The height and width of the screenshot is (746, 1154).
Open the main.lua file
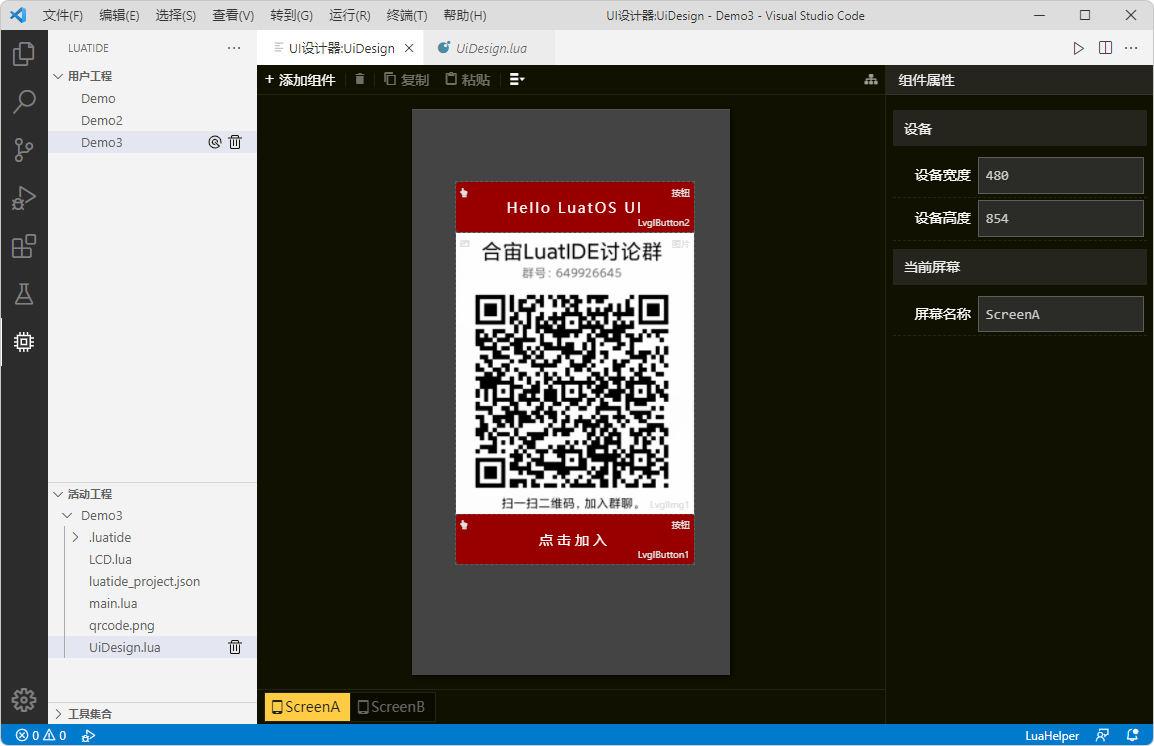tap(152, 603)
